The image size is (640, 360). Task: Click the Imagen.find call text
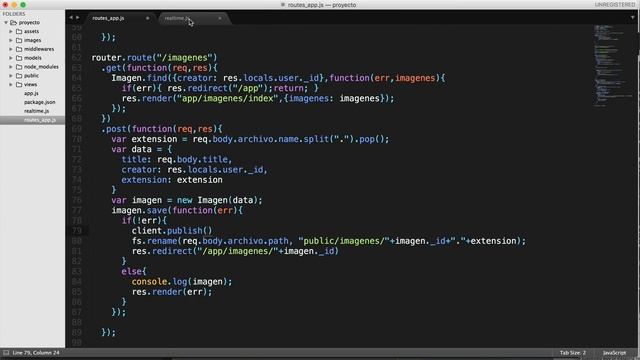click(x=139, y=78)
